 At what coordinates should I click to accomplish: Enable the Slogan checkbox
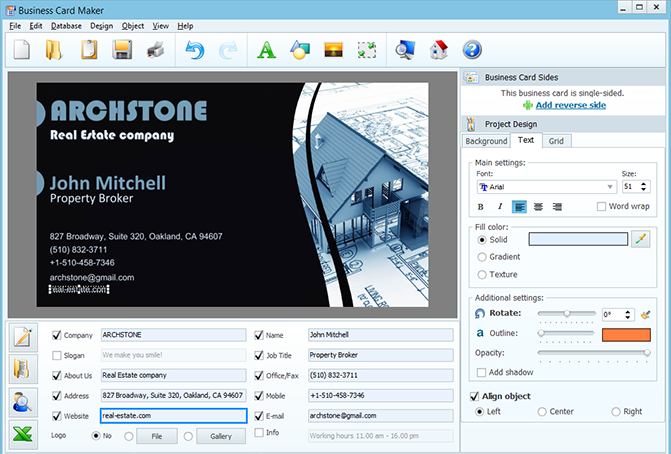(56, 355)
